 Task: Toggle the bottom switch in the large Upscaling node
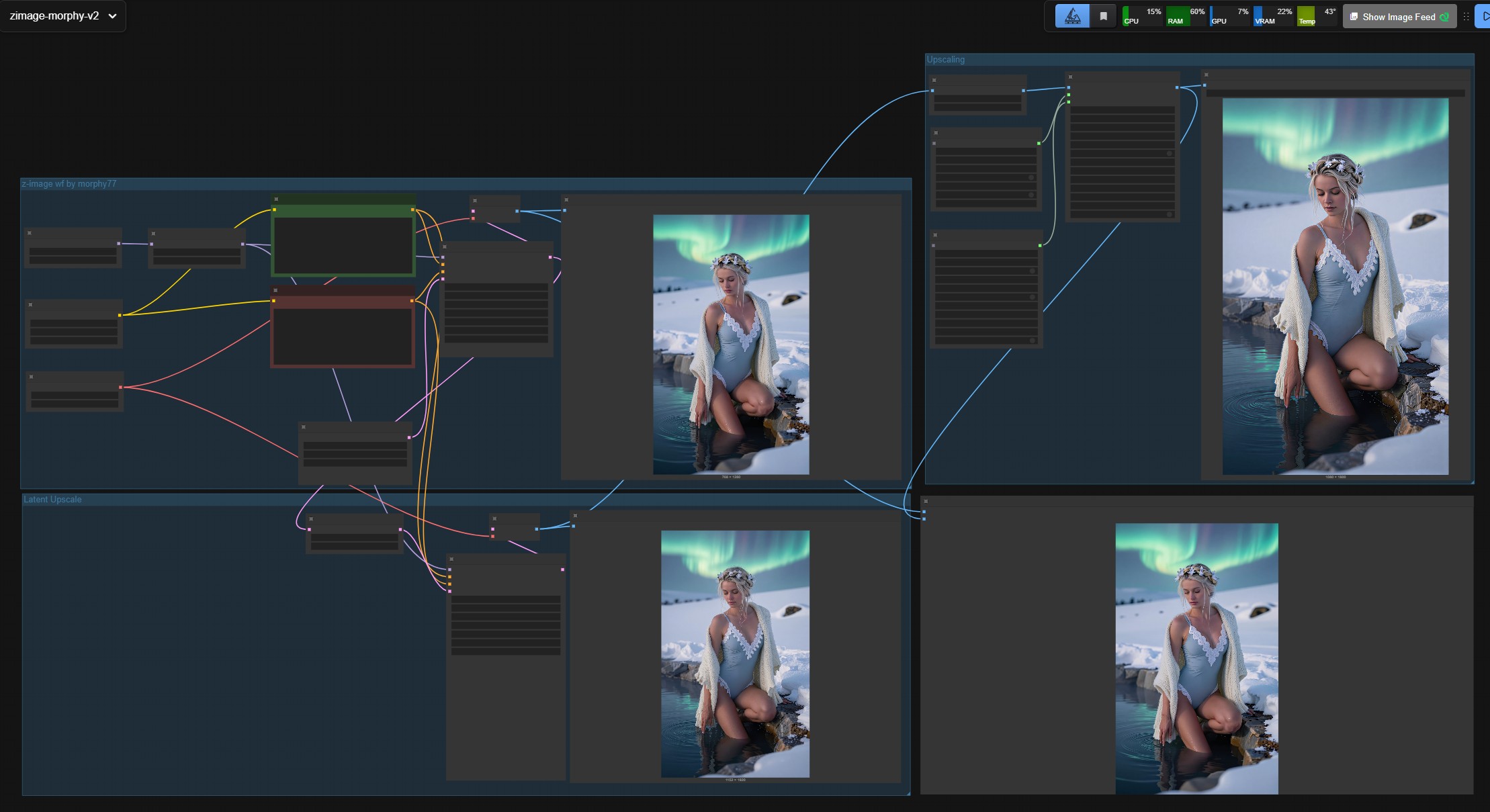coord(1169,215)
